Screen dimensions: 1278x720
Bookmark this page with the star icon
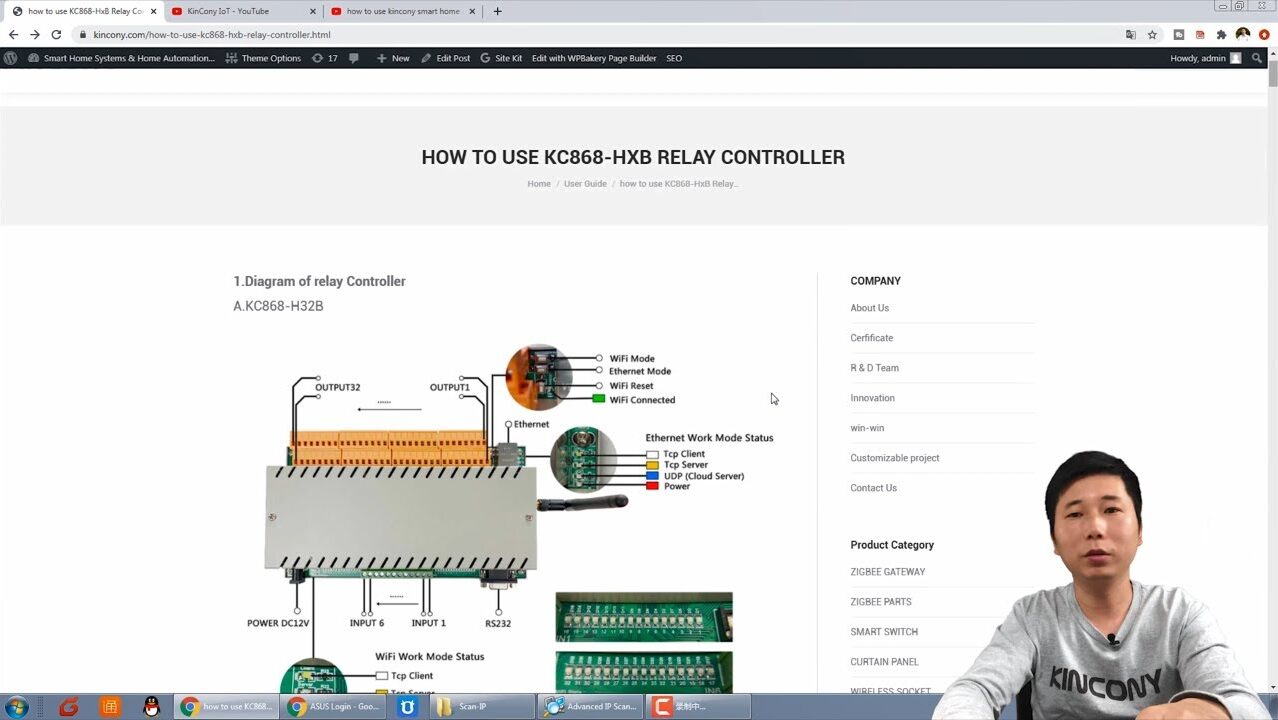coord(1152,34)
